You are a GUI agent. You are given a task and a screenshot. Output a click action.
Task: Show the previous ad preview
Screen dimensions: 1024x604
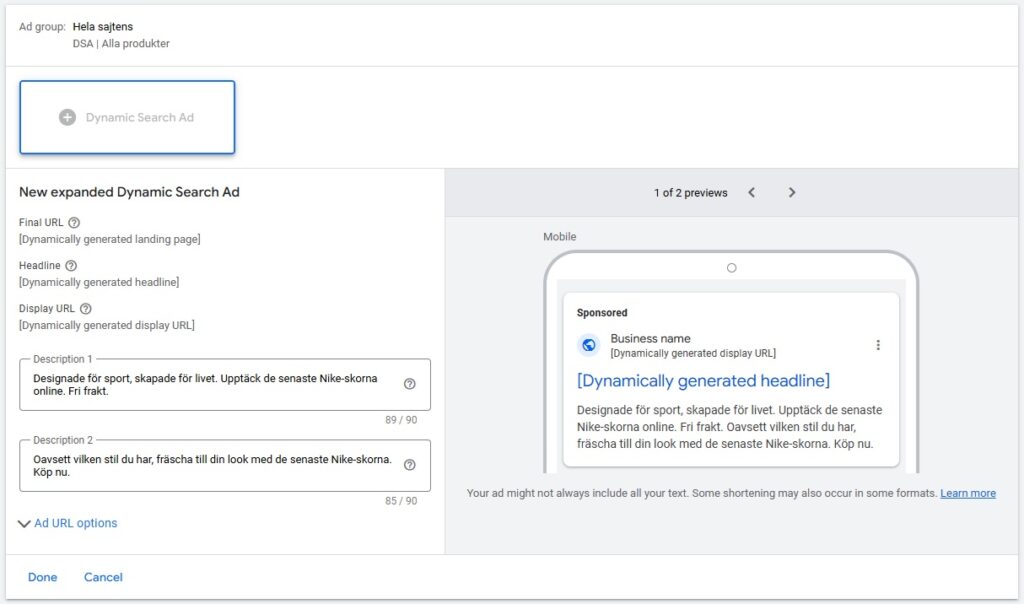tap(752, 193)
